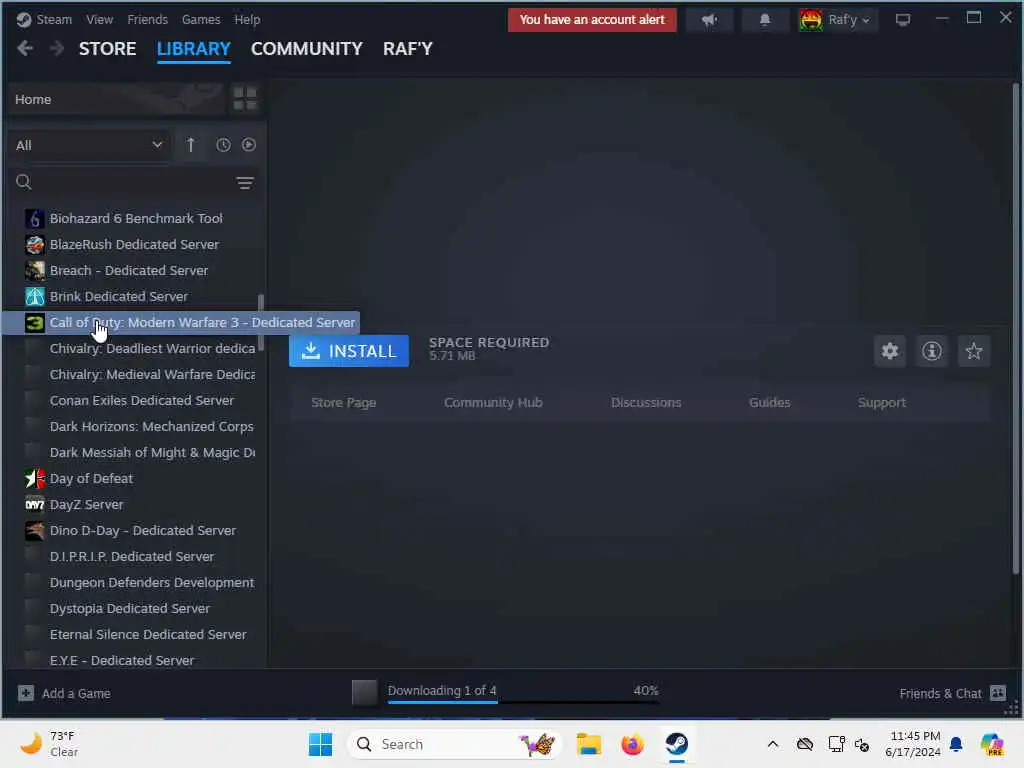Open the notifications bell
Image resolution: width=1024 pixels, height=768 pixels.
(765, 20)
